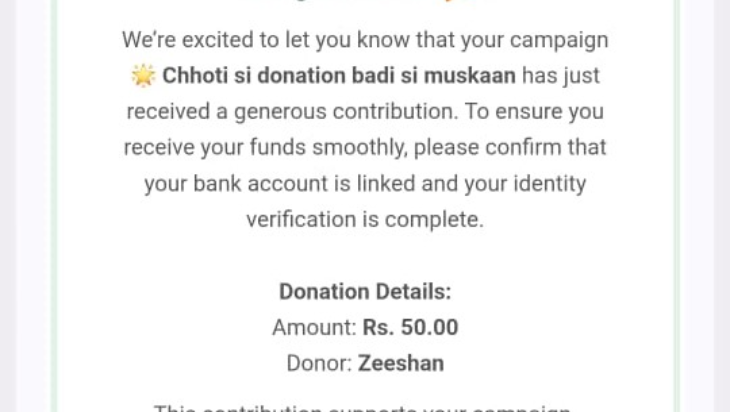Viewport: 730px width, 412px height.
Task: Click the line starting 'We're excited to let you know'
Action: pyautogui.click(x=365, y=40)
